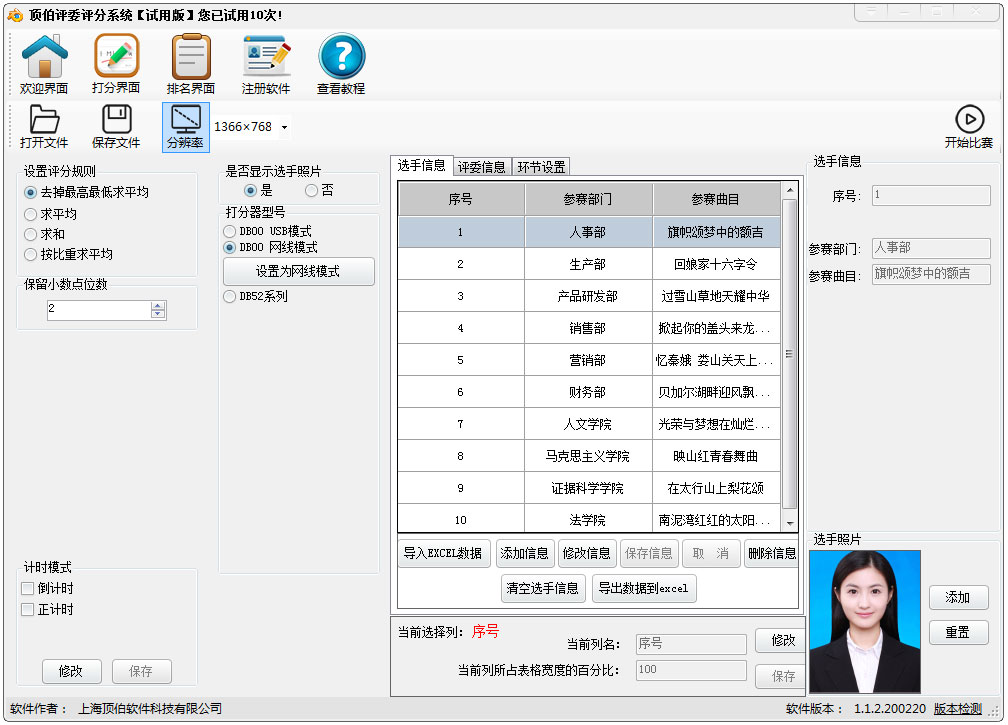Click the 参赛曲目 field in 选手信息 panel

click(931, 274)
